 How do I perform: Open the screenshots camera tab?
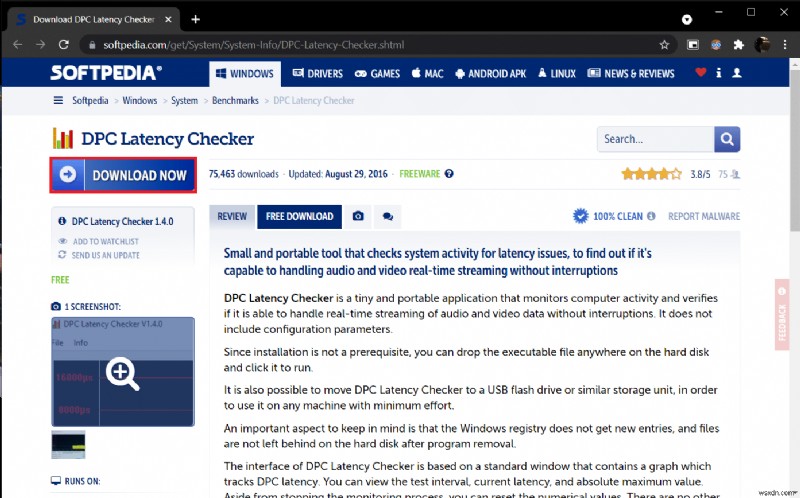click(x=358, y=216)
